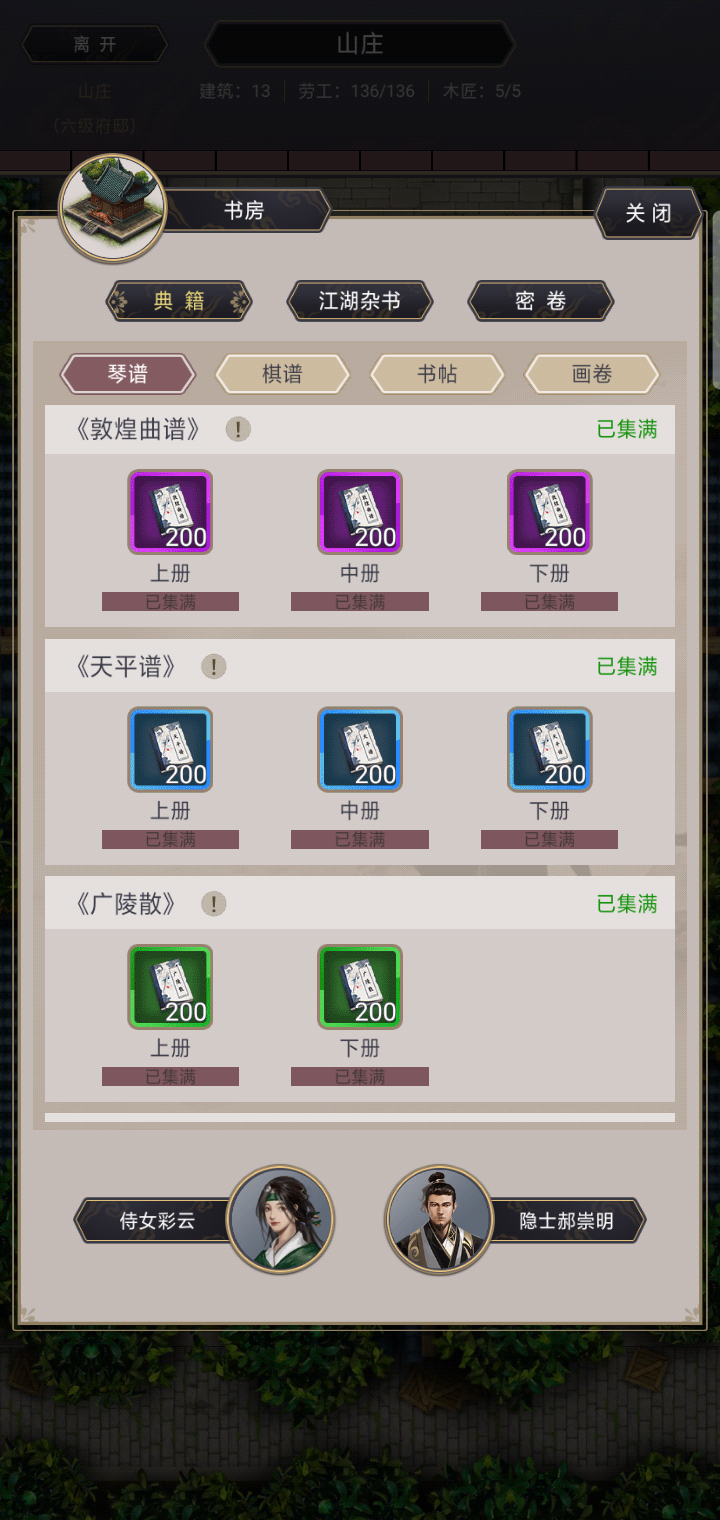Open info icon next to 《敦煌曲谱》
The height and width of the screenshot is (1520, 720).
coord(238,429)
